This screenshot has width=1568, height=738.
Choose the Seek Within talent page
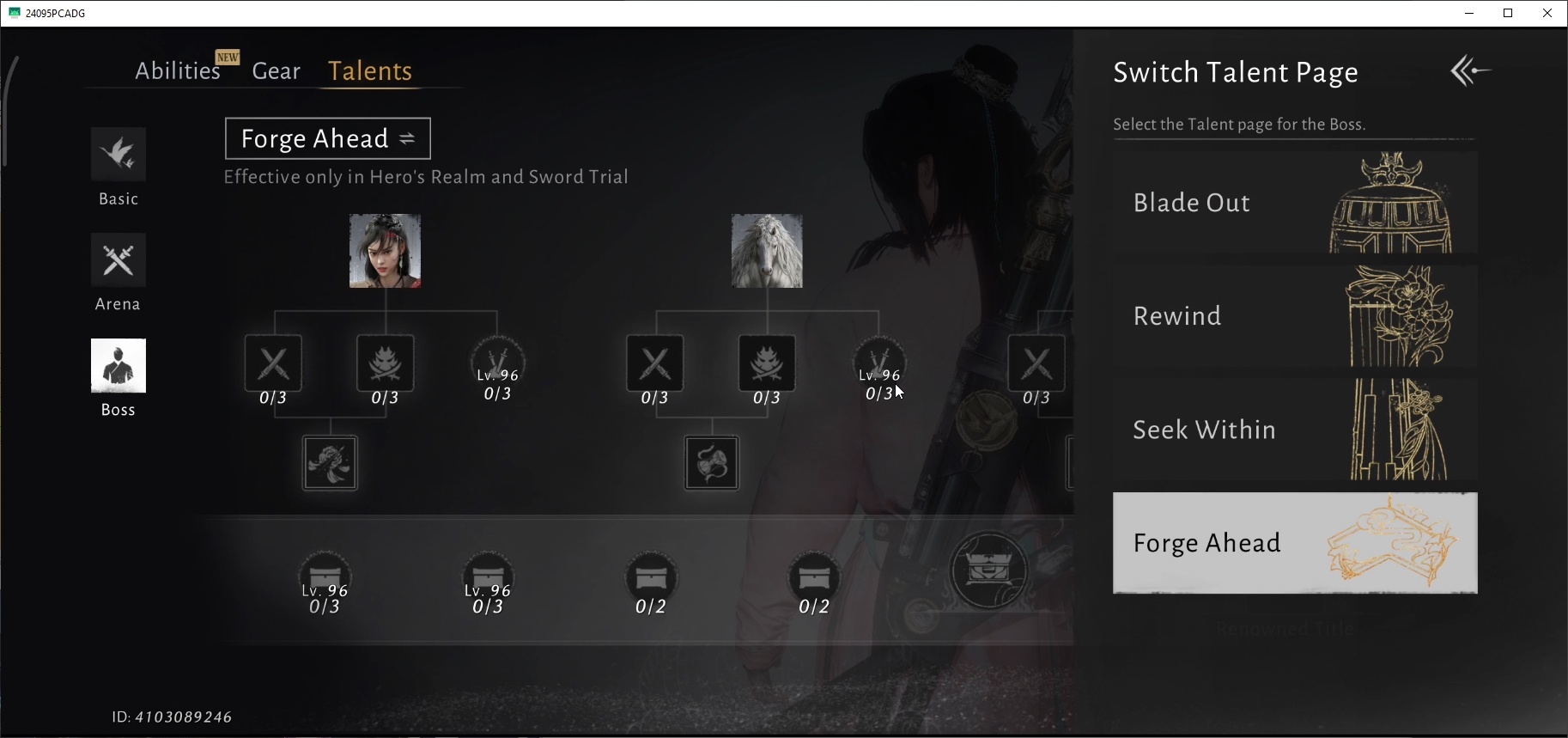click(1295, 430)
